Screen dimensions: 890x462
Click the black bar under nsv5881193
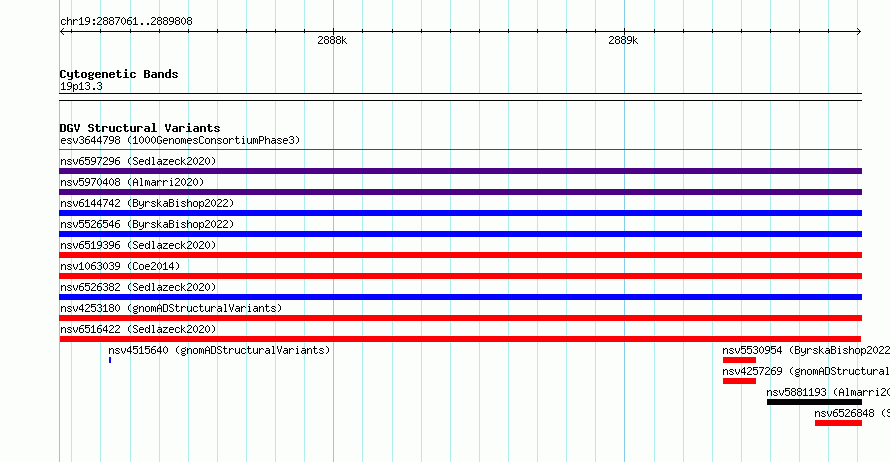pos(814,402)
